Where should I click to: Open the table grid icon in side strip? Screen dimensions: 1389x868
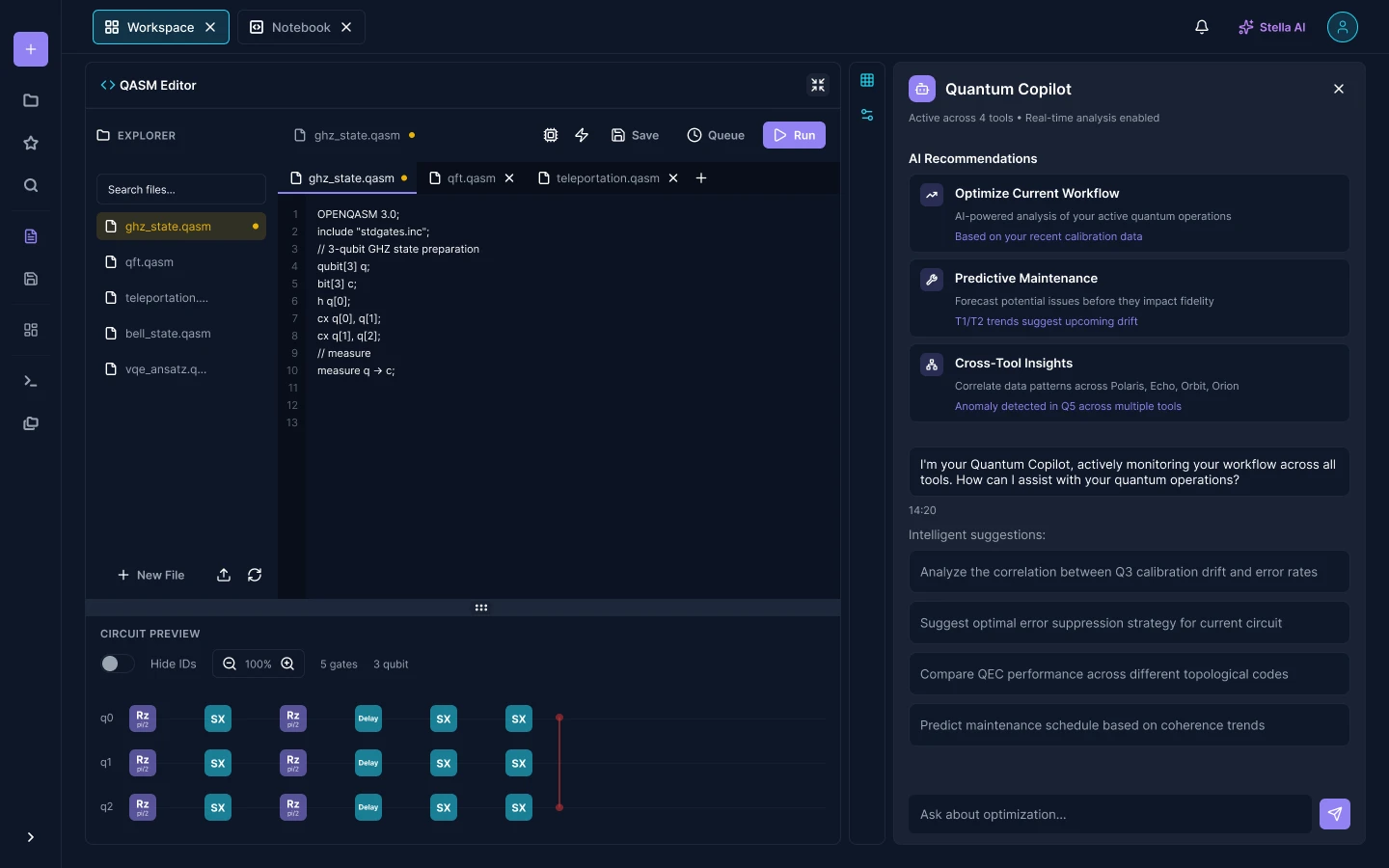(x=867, y=80)
